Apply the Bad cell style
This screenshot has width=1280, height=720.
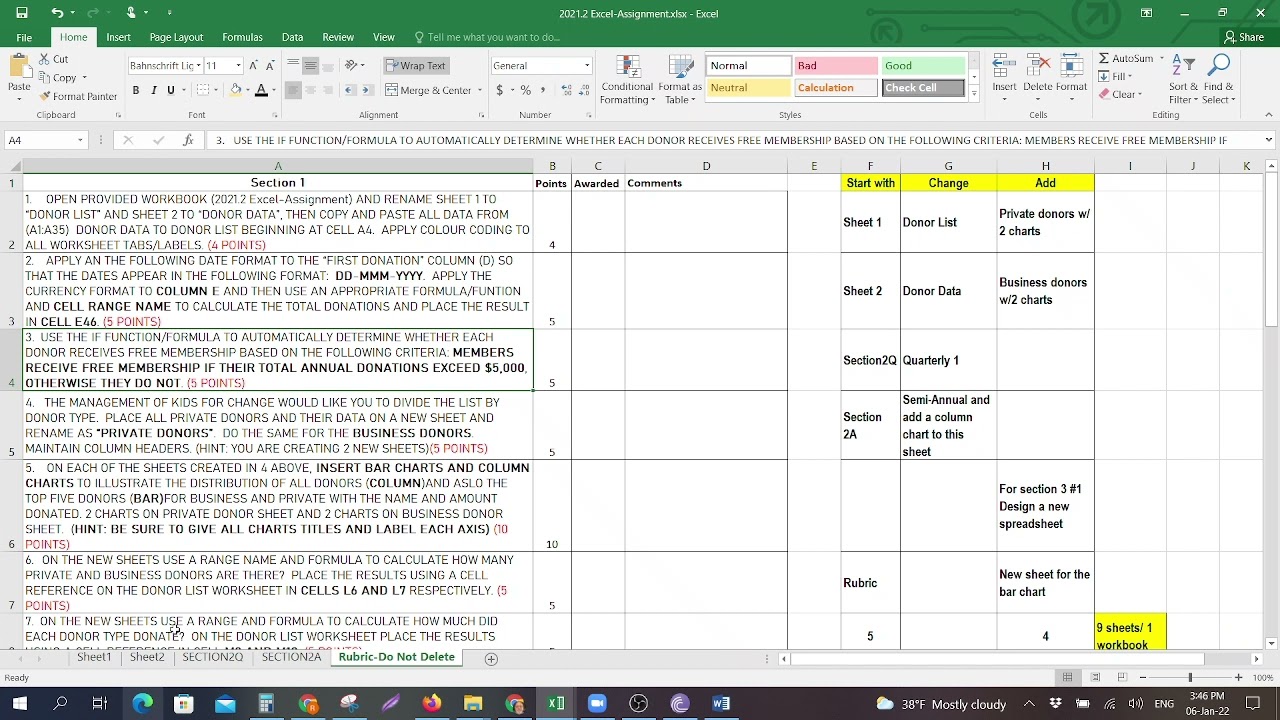[836, 66]
